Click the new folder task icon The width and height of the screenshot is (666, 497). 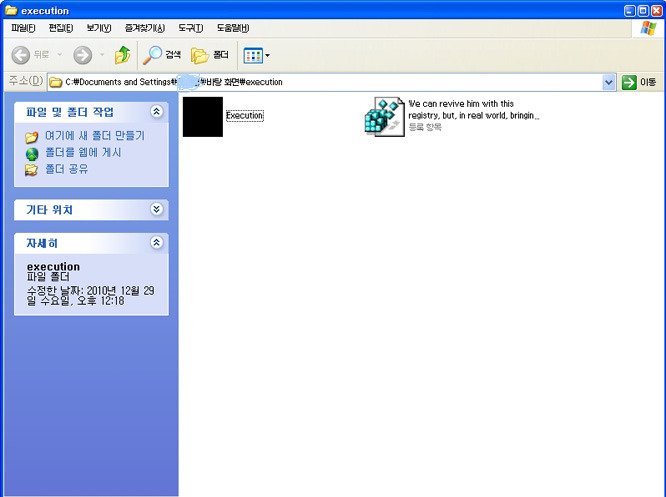pos(31,137)
